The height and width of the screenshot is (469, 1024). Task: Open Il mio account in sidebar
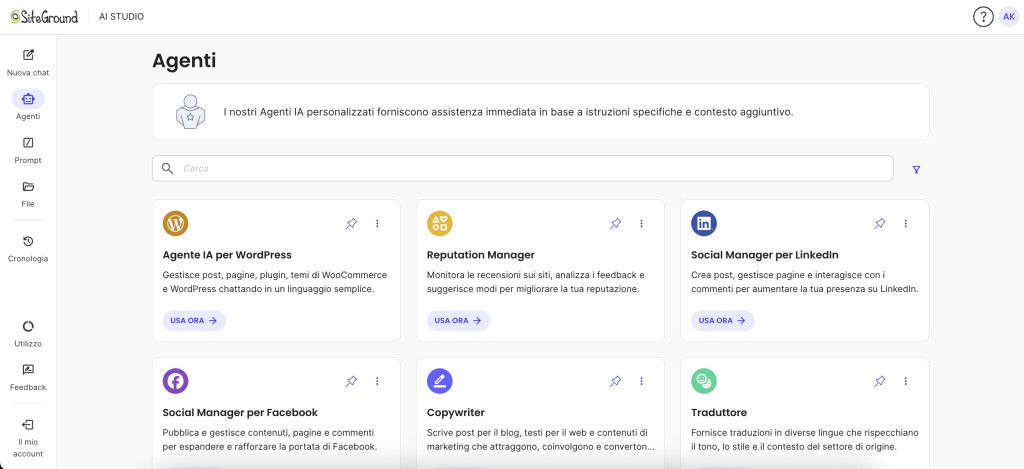coord(28,438)
